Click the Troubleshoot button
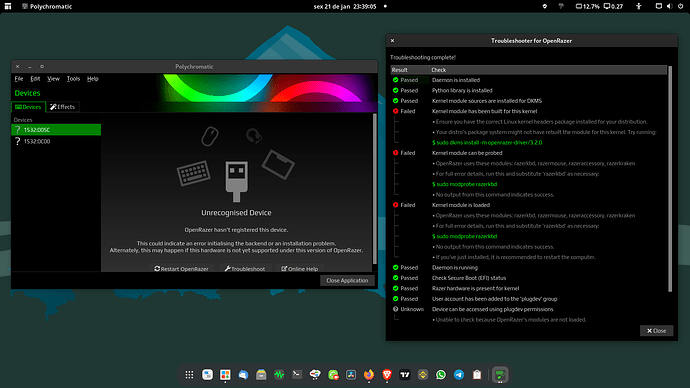Screen dimensions: 690x388 (x=245, y=268)
